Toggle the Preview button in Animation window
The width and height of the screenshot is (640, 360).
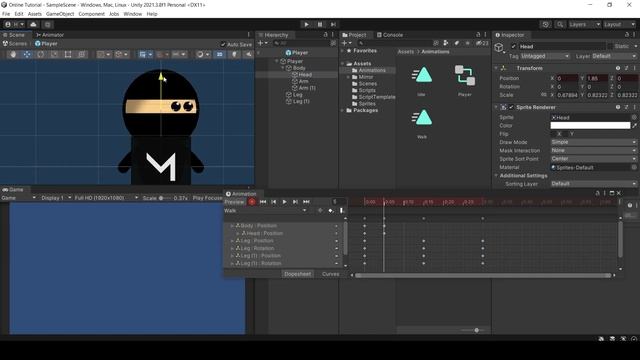(234, 202)
